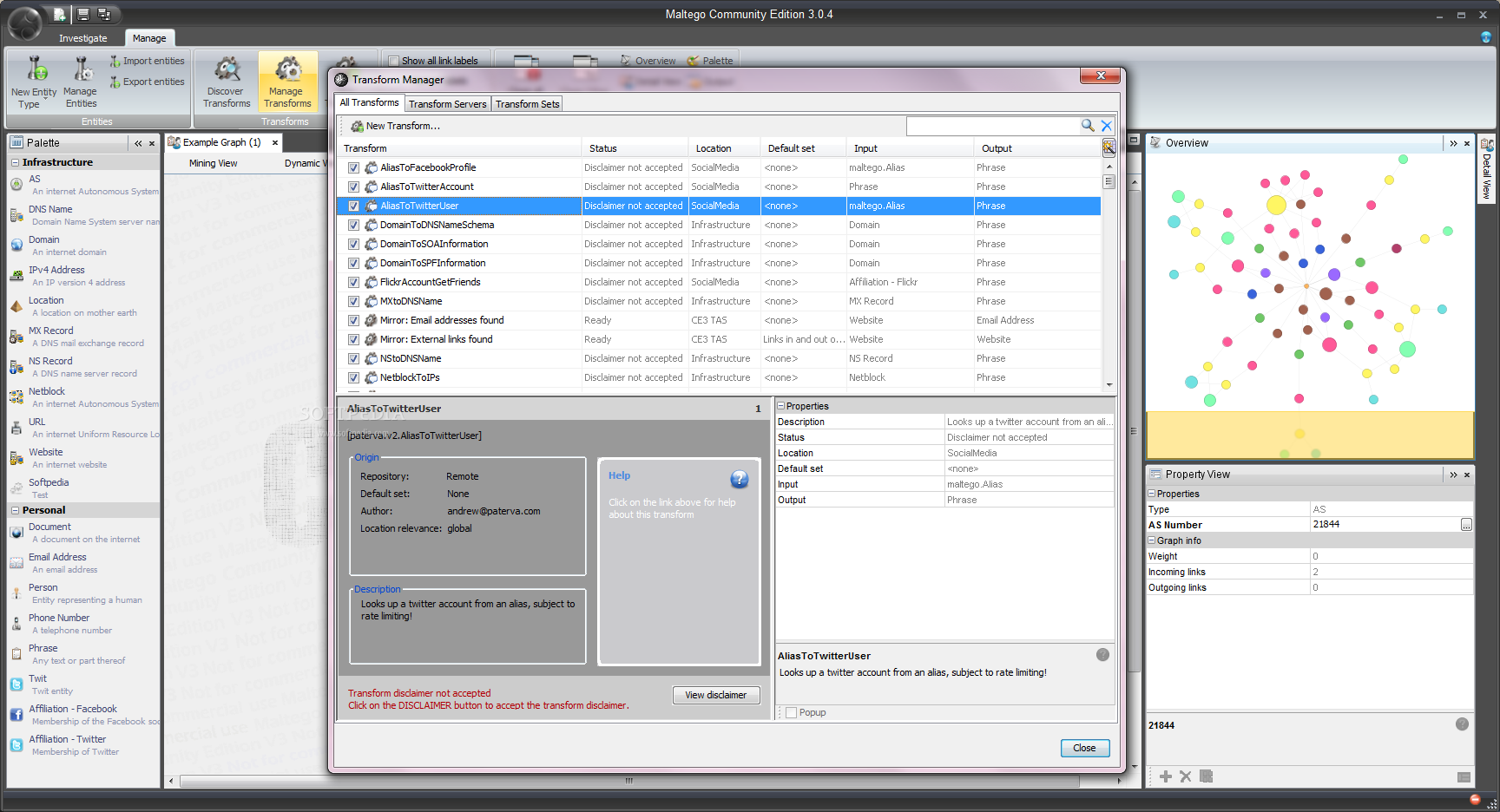The image size is (1500, 812).
Task: Click the Twit entity icon in Palette
Action: coord(16,684)
